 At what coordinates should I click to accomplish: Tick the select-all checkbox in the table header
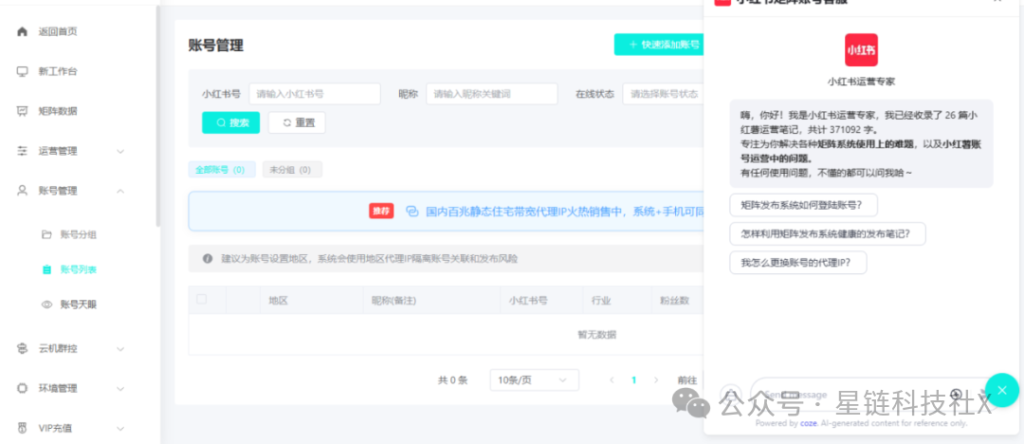201,299
